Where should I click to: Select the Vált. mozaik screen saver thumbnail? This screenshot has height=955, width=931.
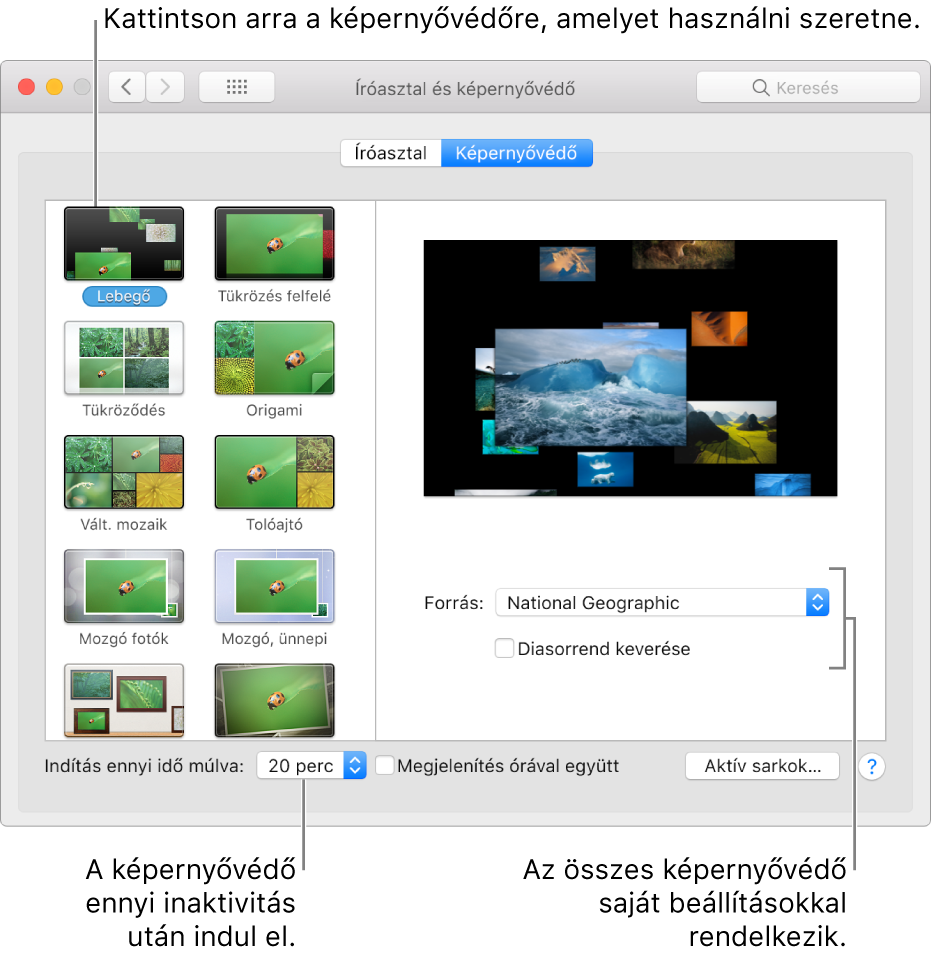pyautogui.click(x=124, y=472)
